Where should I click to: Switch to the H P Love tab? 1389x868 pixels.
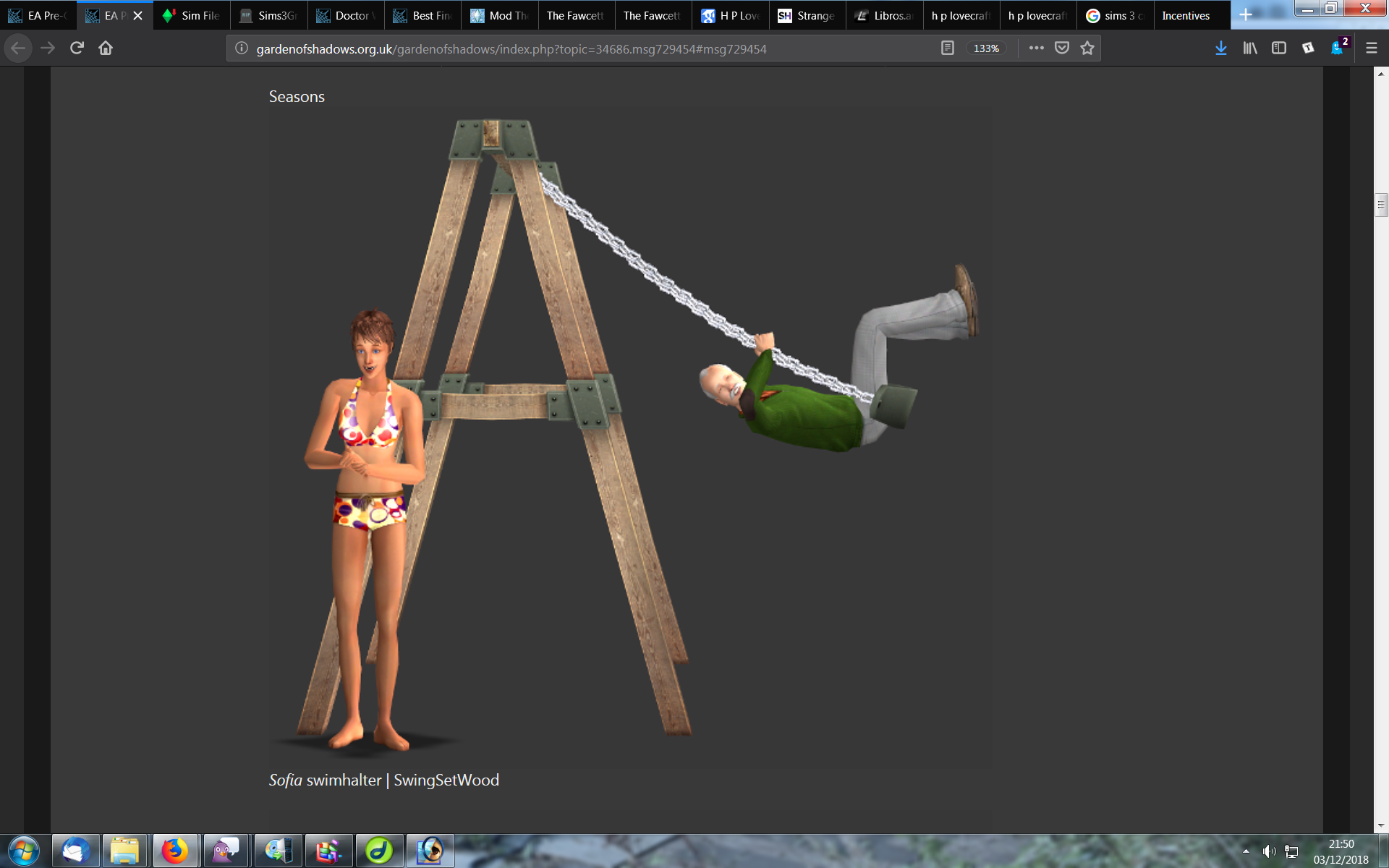(730, 15)
